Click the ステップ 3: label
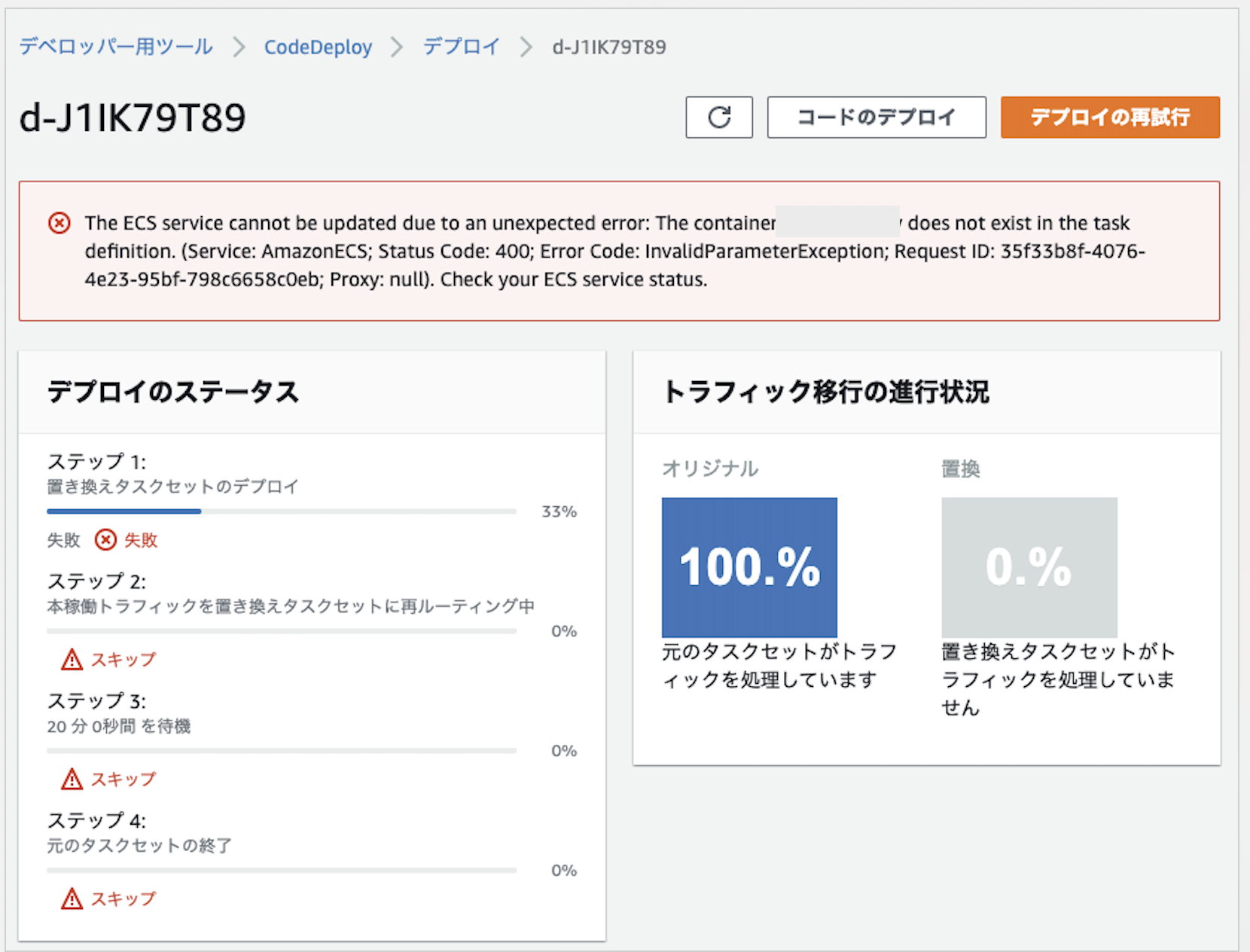The image size is (1250, 952). coord(96,700)
